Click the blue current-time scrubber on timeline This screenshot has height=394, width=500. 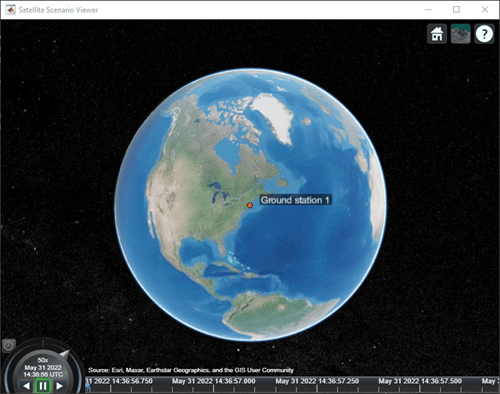(x=88, y=387)
